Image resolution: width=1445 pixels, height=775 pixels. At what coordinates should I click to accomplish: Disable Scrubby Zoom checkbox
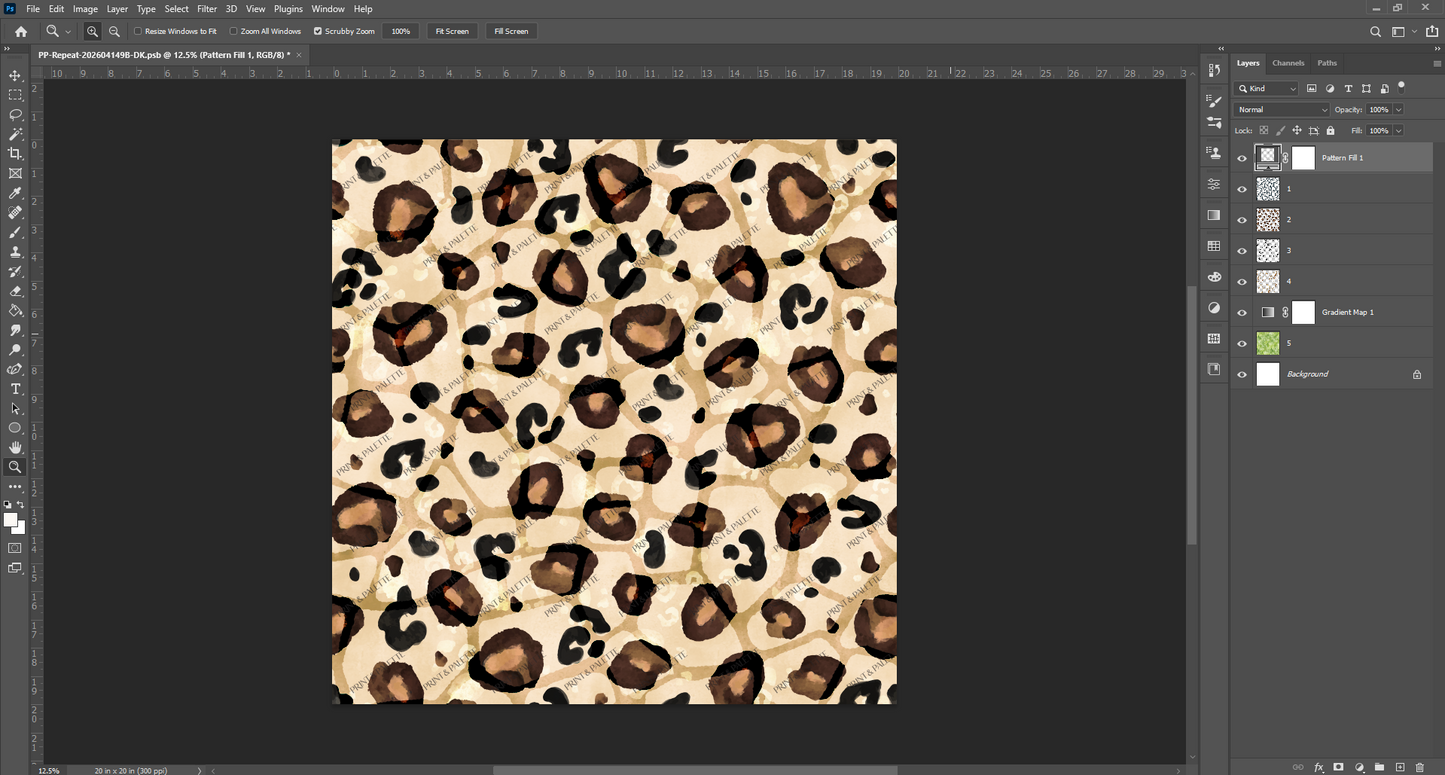pos(318,32)
